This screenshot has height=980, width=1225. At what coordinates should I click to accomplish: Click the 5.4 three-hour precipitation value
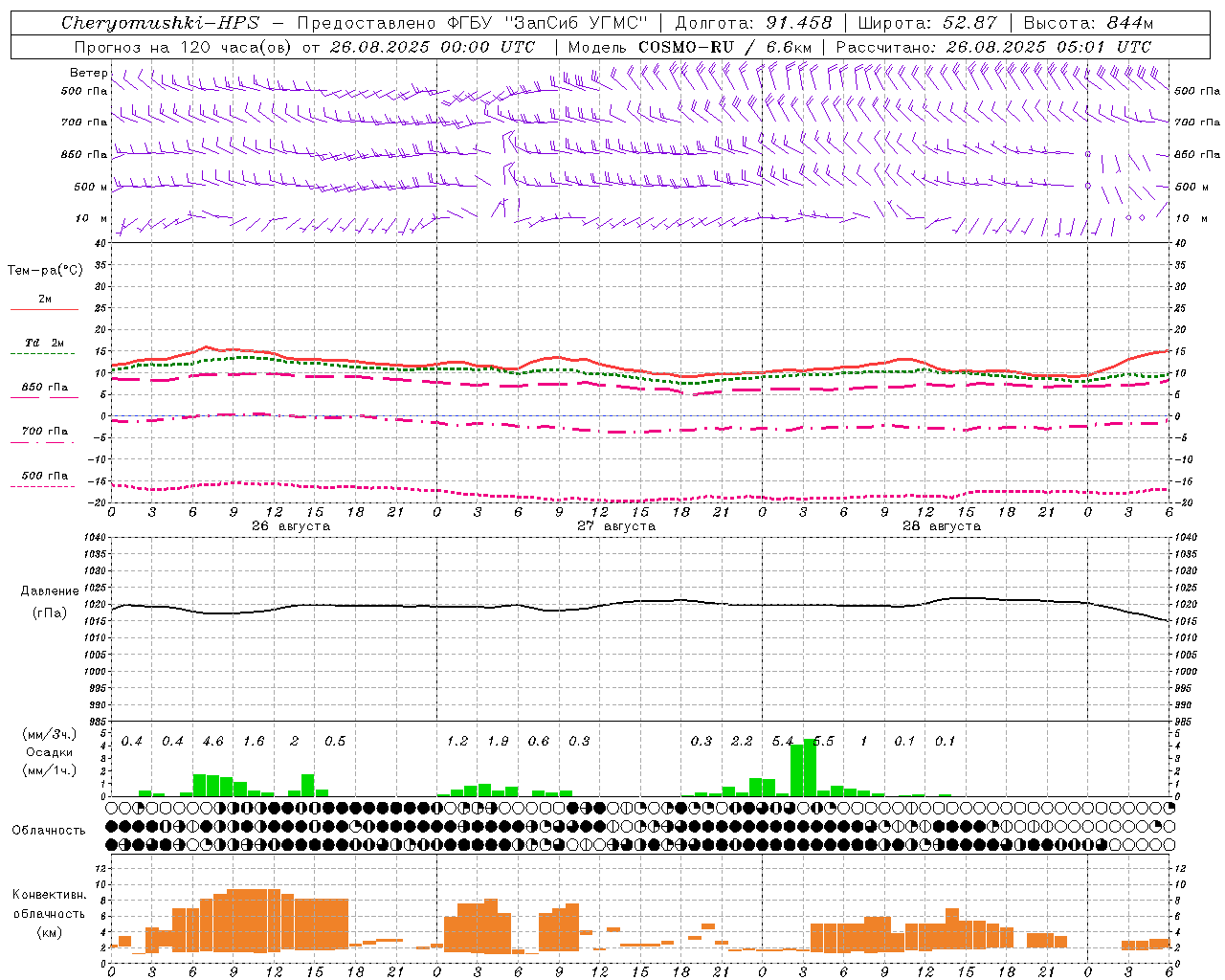783,742
